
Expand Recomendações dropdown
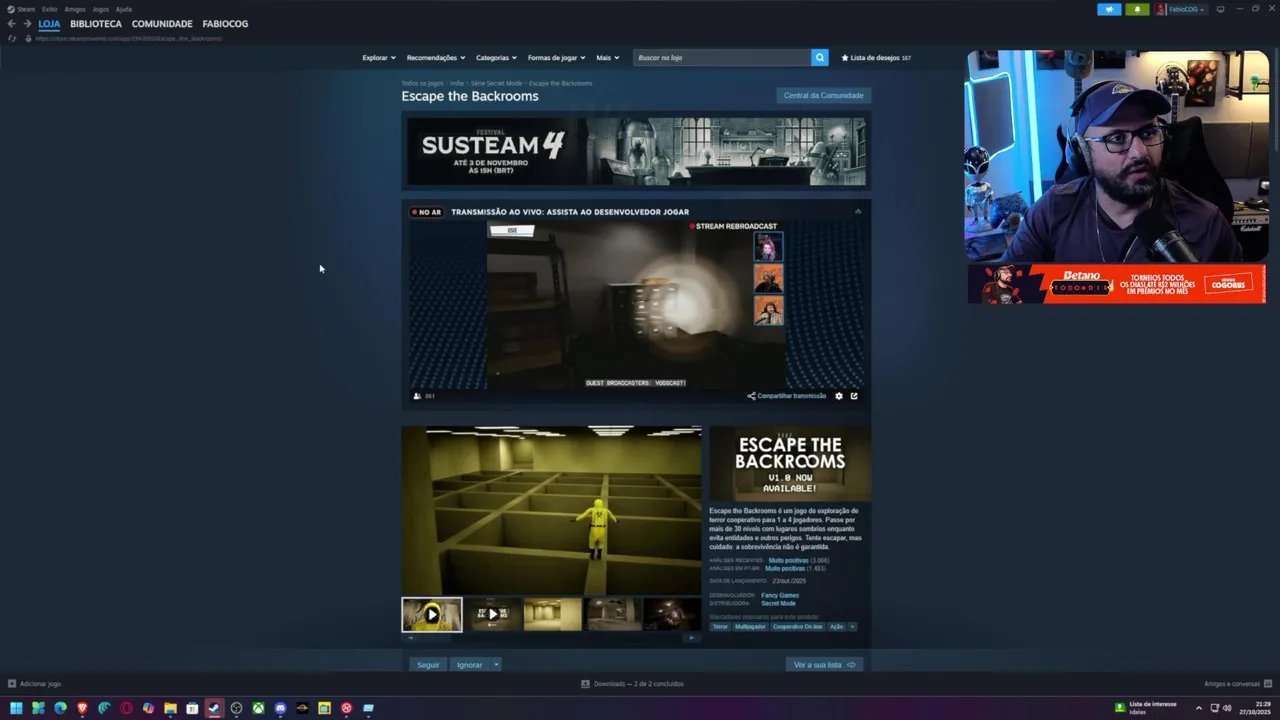pos(435,58)
